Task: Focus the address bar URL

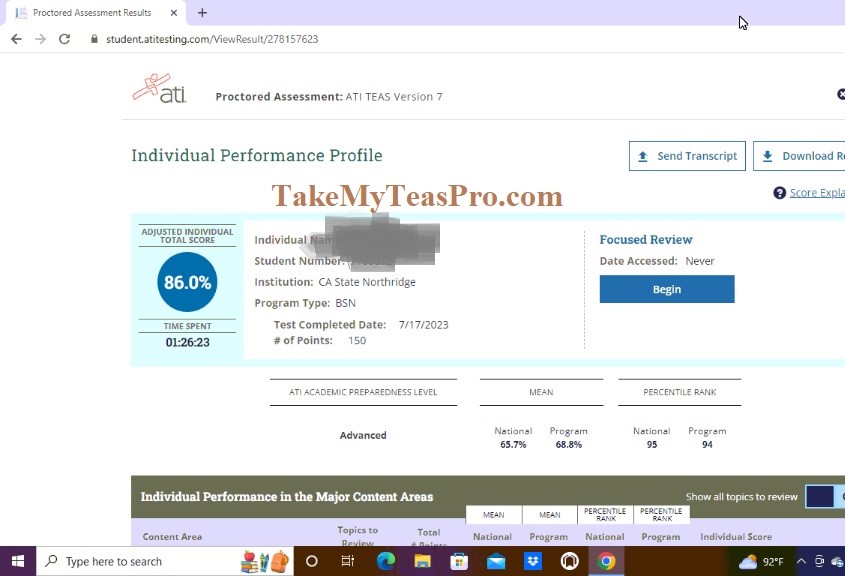Action: pos(212,39)
